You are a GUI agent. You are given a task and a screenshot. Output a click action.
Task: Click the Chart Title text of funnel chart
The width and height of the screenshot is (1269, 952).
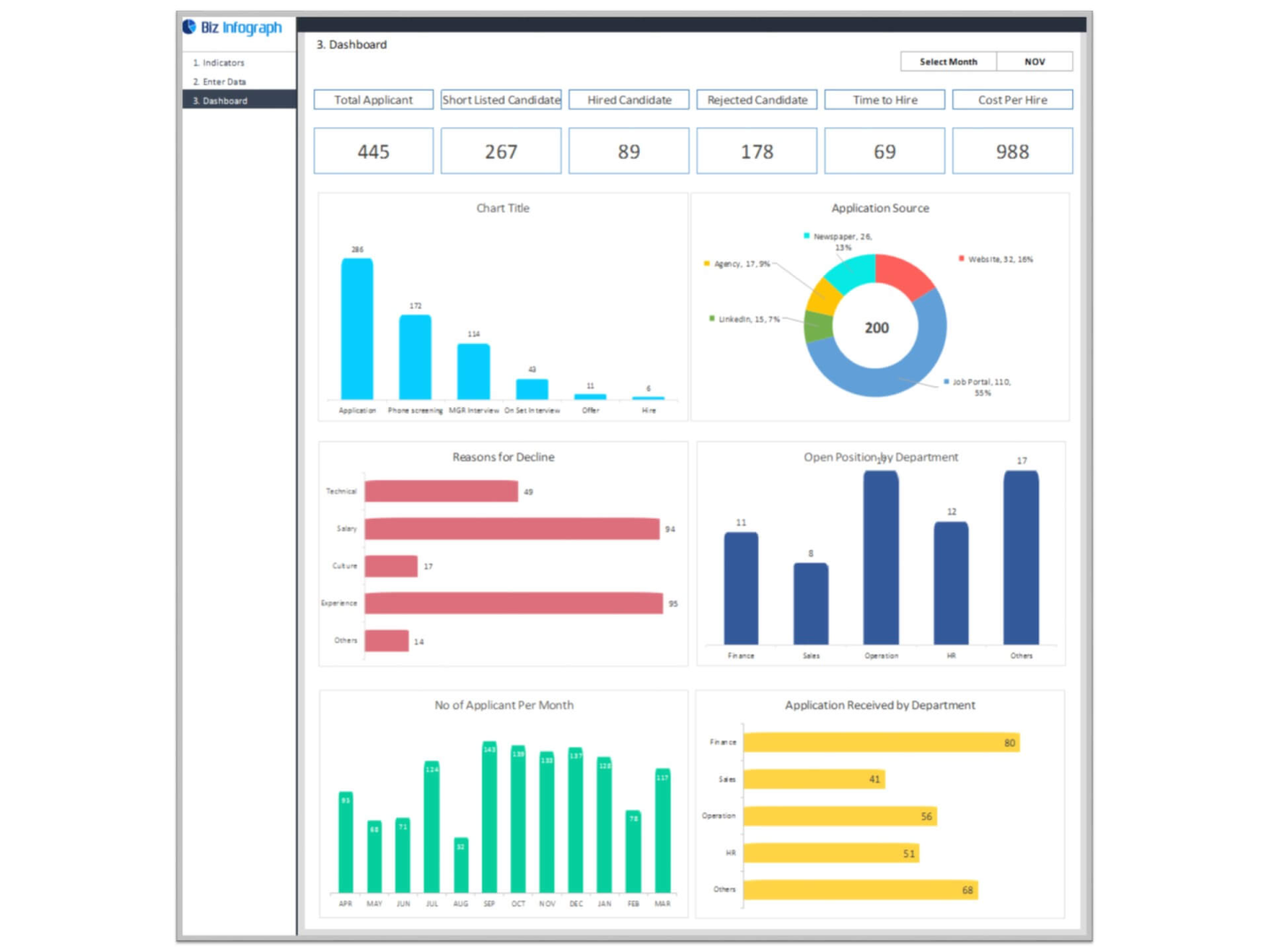coord(502,208)
